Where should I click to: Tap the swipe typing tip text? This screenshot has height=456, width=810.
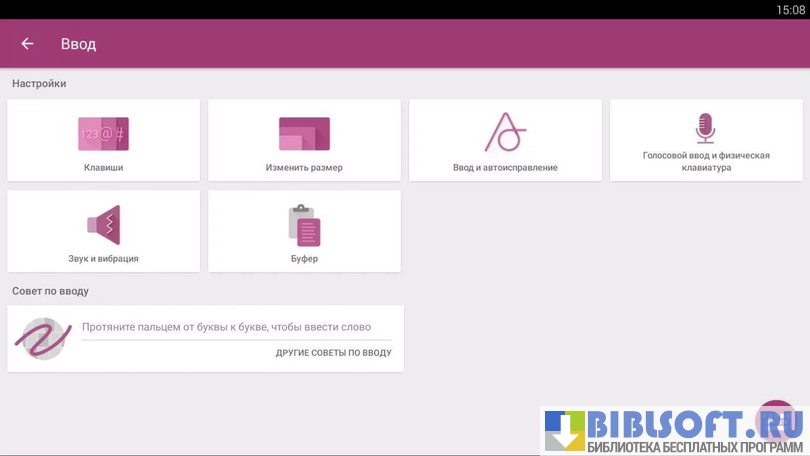[226, 327]
